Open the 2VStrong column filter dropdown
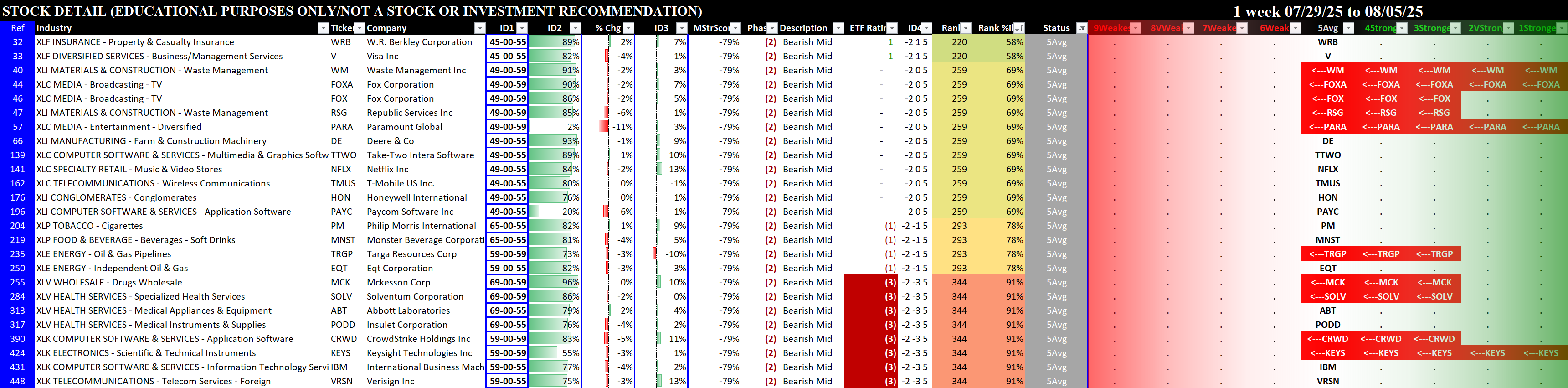The height and width of the screenshot is (388, 1568). [x=1508, y=28]
